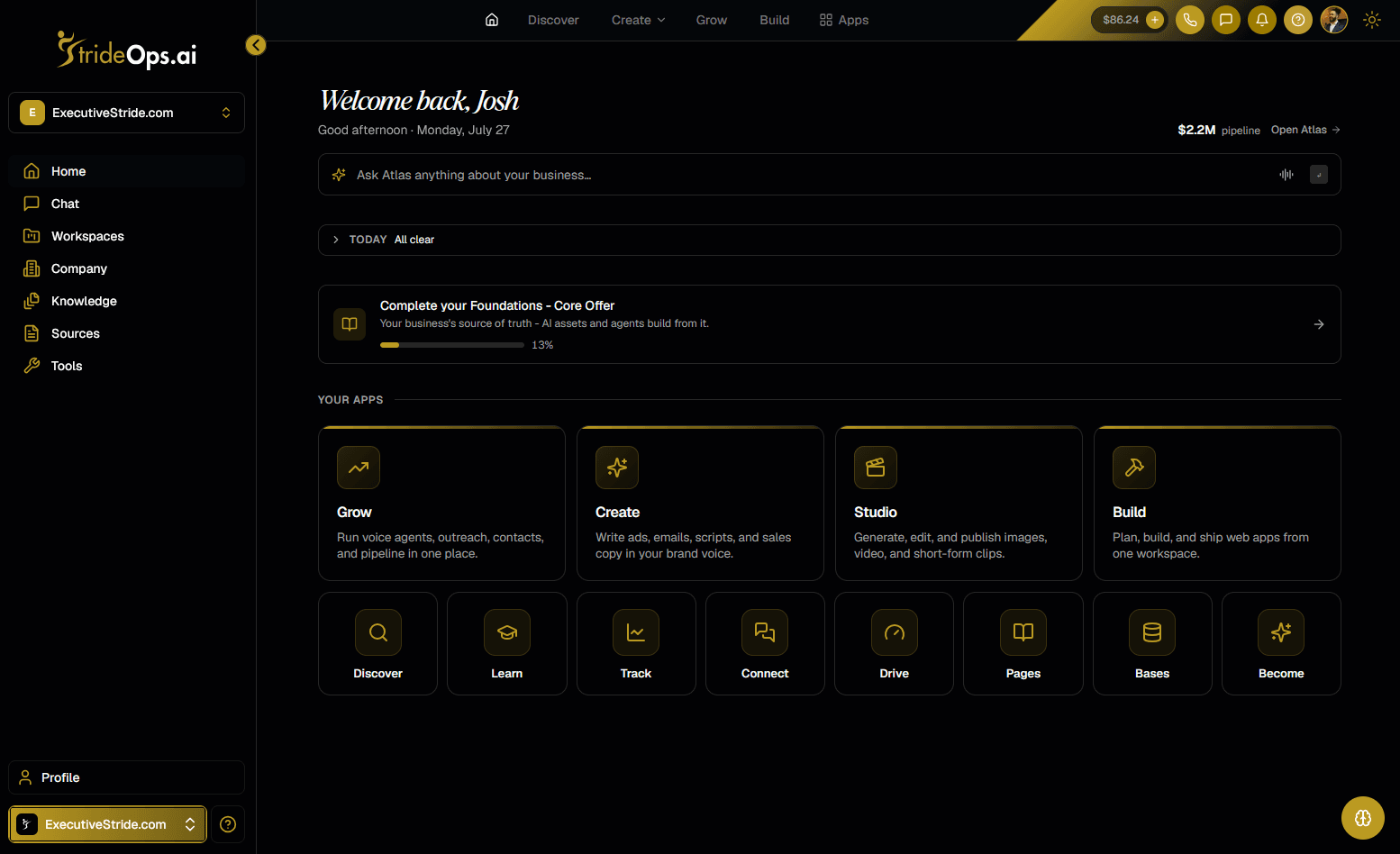The width and height of the screenshot is (1400, 854).
Task: Click the $86.24 balance pill
Action: point(1129,20)
